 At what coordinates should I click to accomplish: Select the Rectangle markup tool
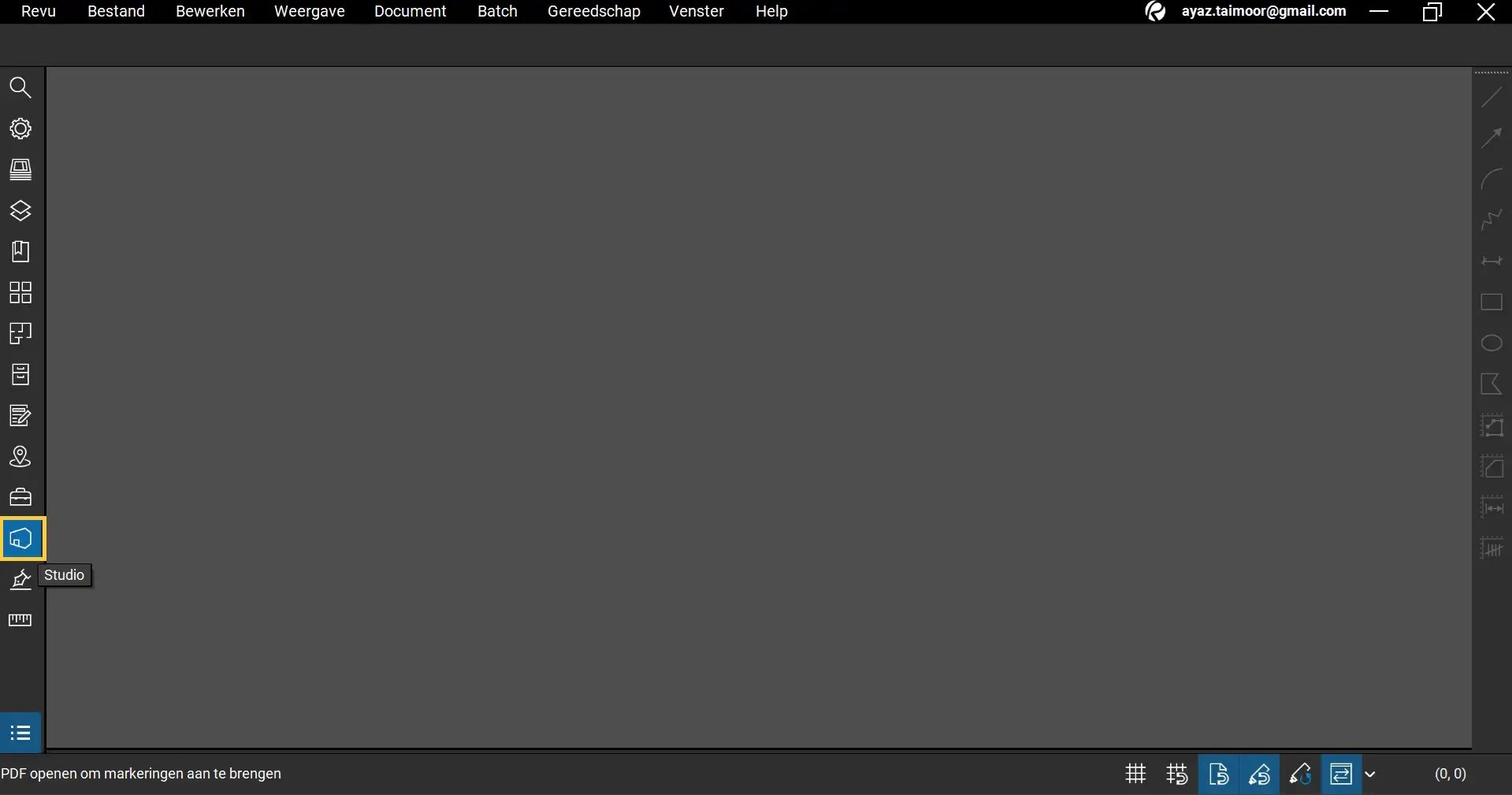pos(1492,303)
